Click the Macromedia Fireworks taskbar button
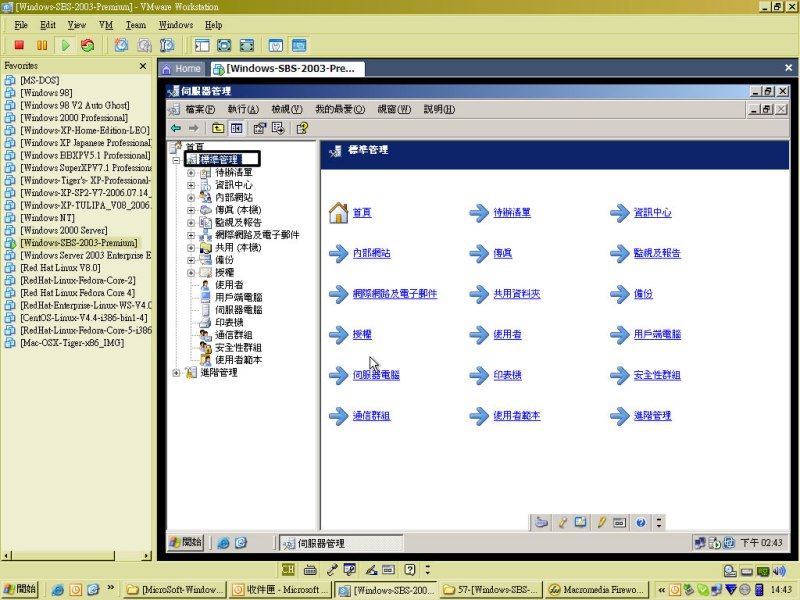This screenshot has height=600, width=800. pos(597,590)
